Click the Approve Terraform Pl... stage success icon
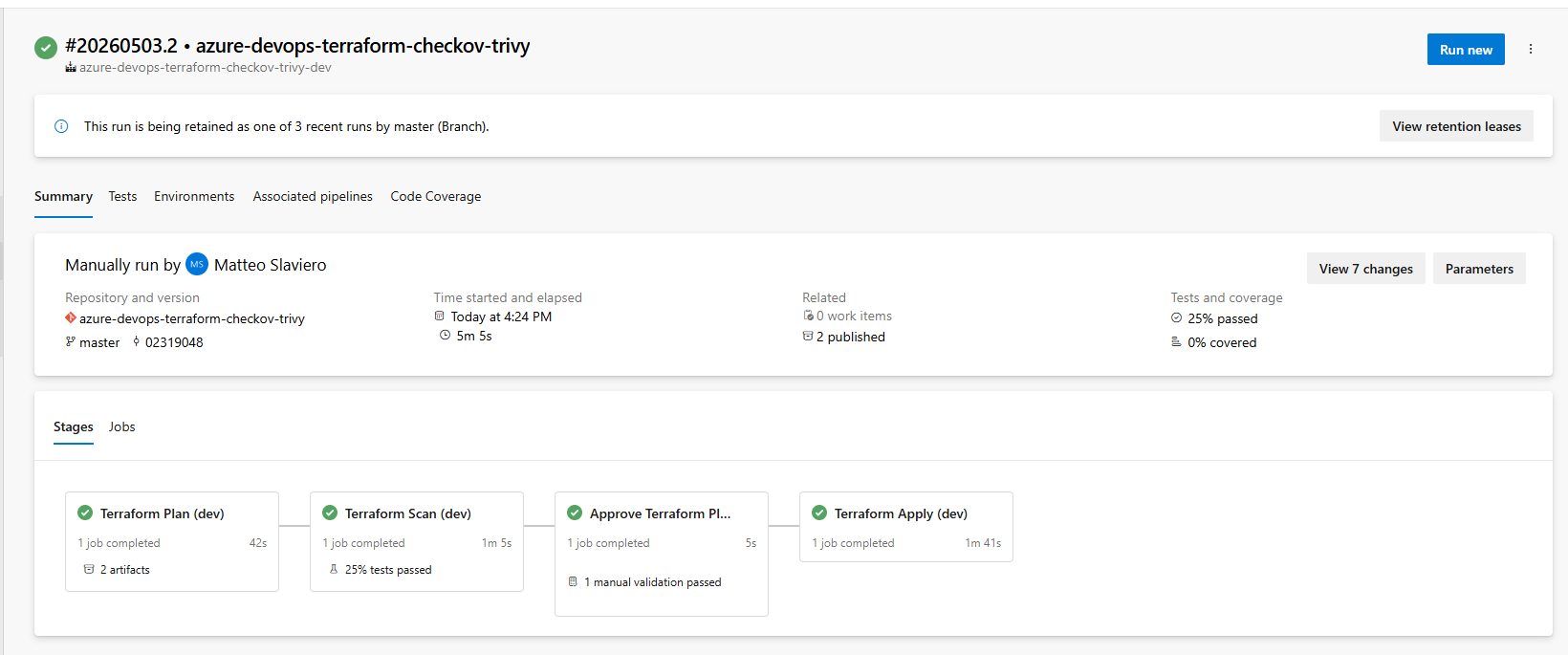This screenshot has width=1568, height=655. (x=575, y=513)
